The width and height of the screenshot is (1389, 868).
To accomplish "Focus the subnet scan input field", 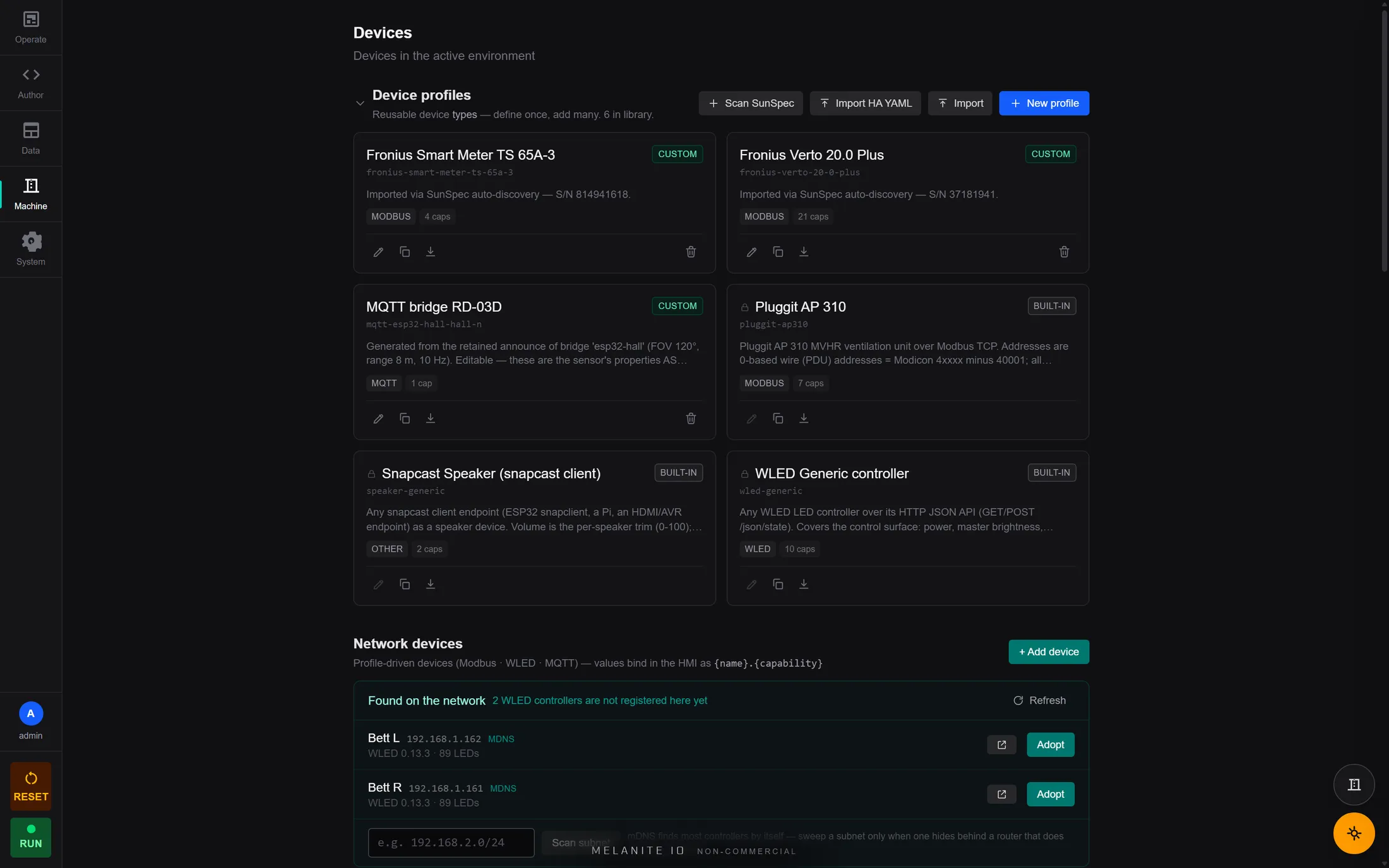I will pyautogui.click(x=451, y=843).
